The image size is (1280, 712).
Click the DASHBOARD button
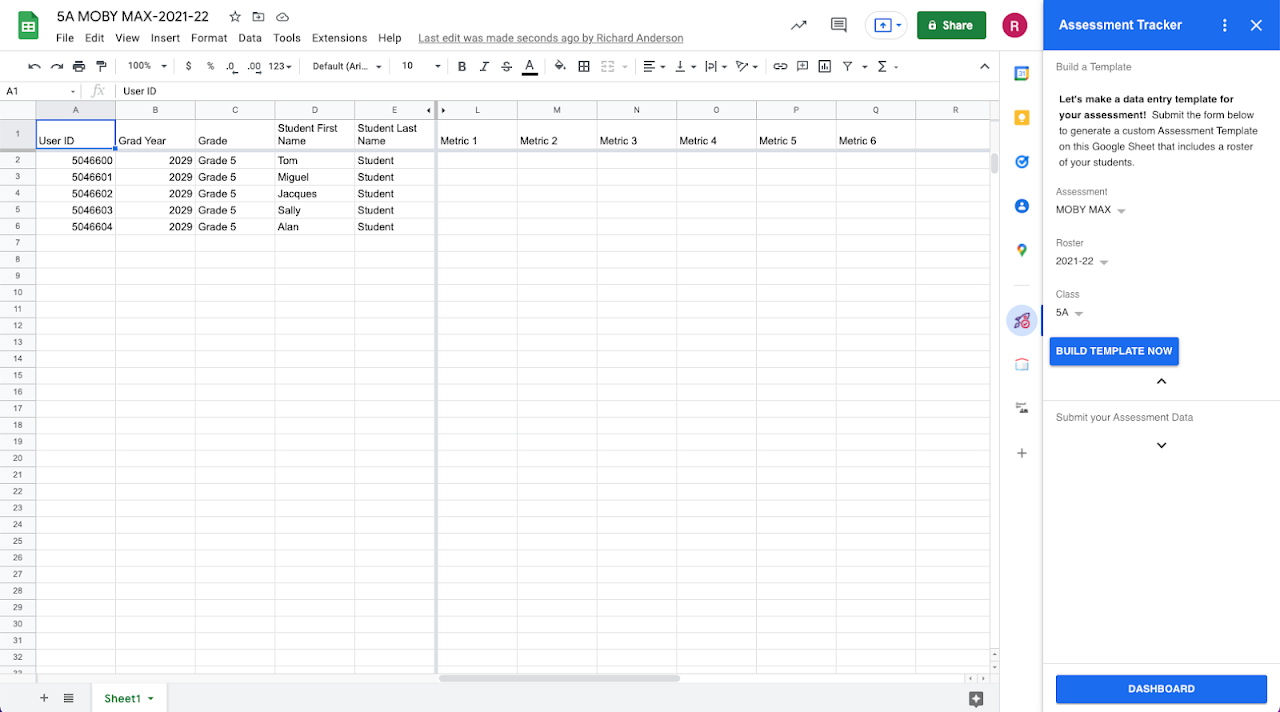click(1161, 689)
